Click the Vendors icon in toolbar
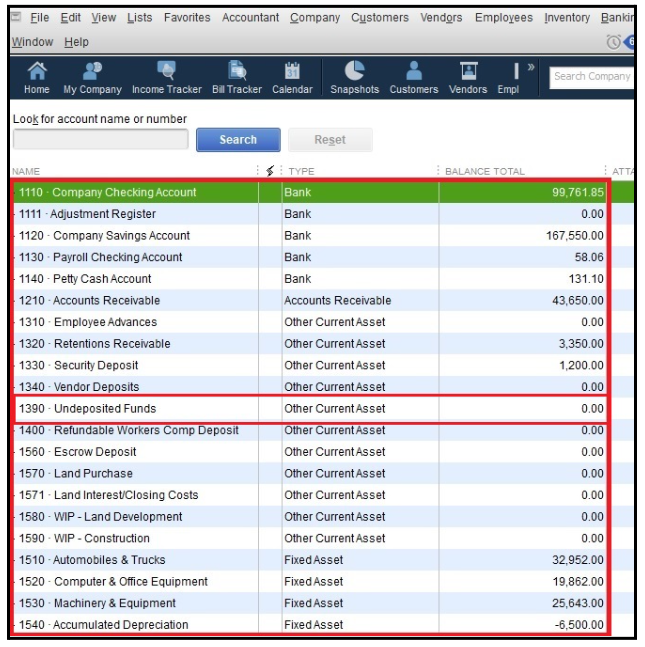 (x=468, y=77)
